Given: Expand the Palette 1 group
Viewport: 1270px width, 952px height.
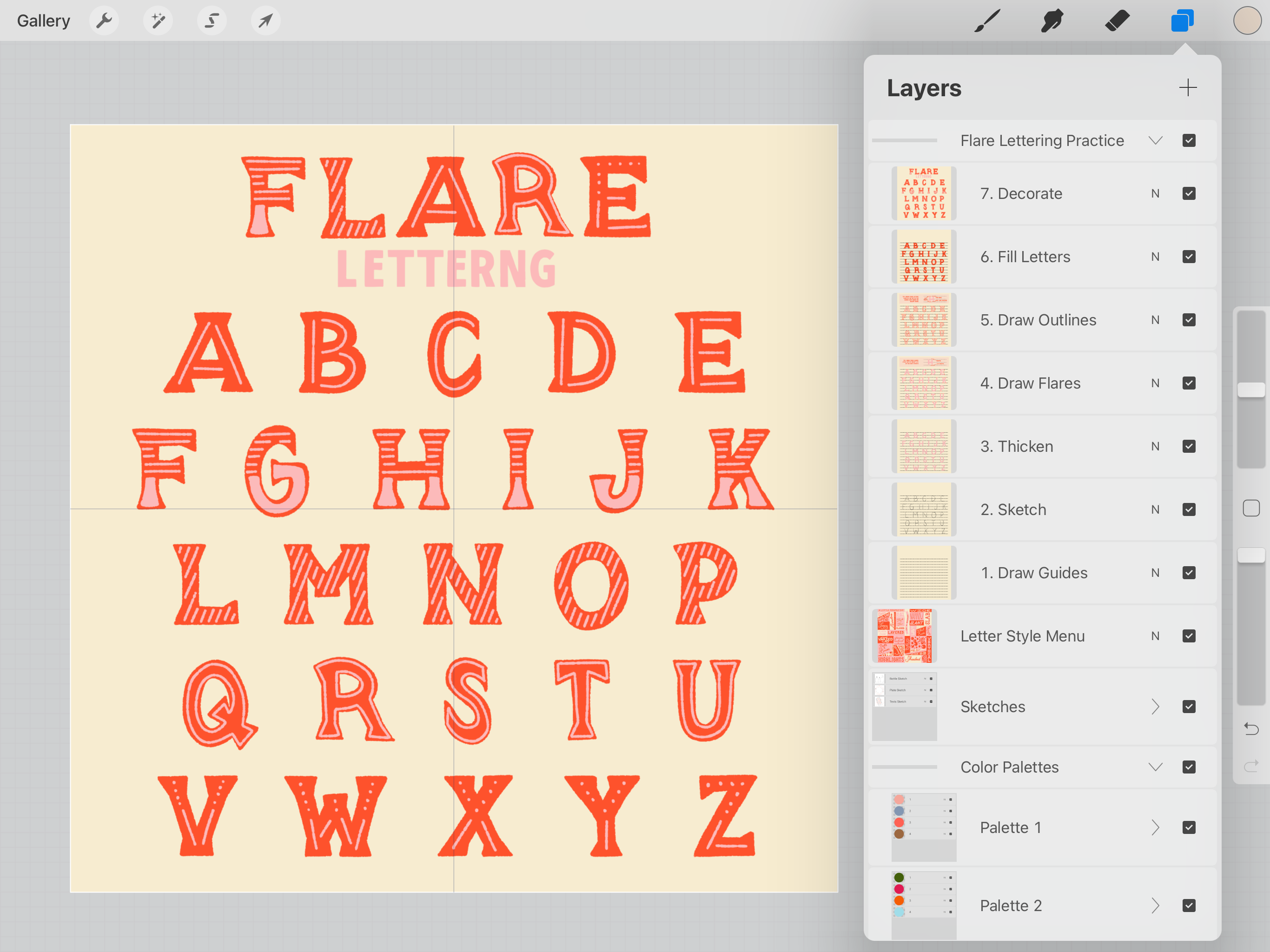Looking at the screenshot, I should [1155, 827].
